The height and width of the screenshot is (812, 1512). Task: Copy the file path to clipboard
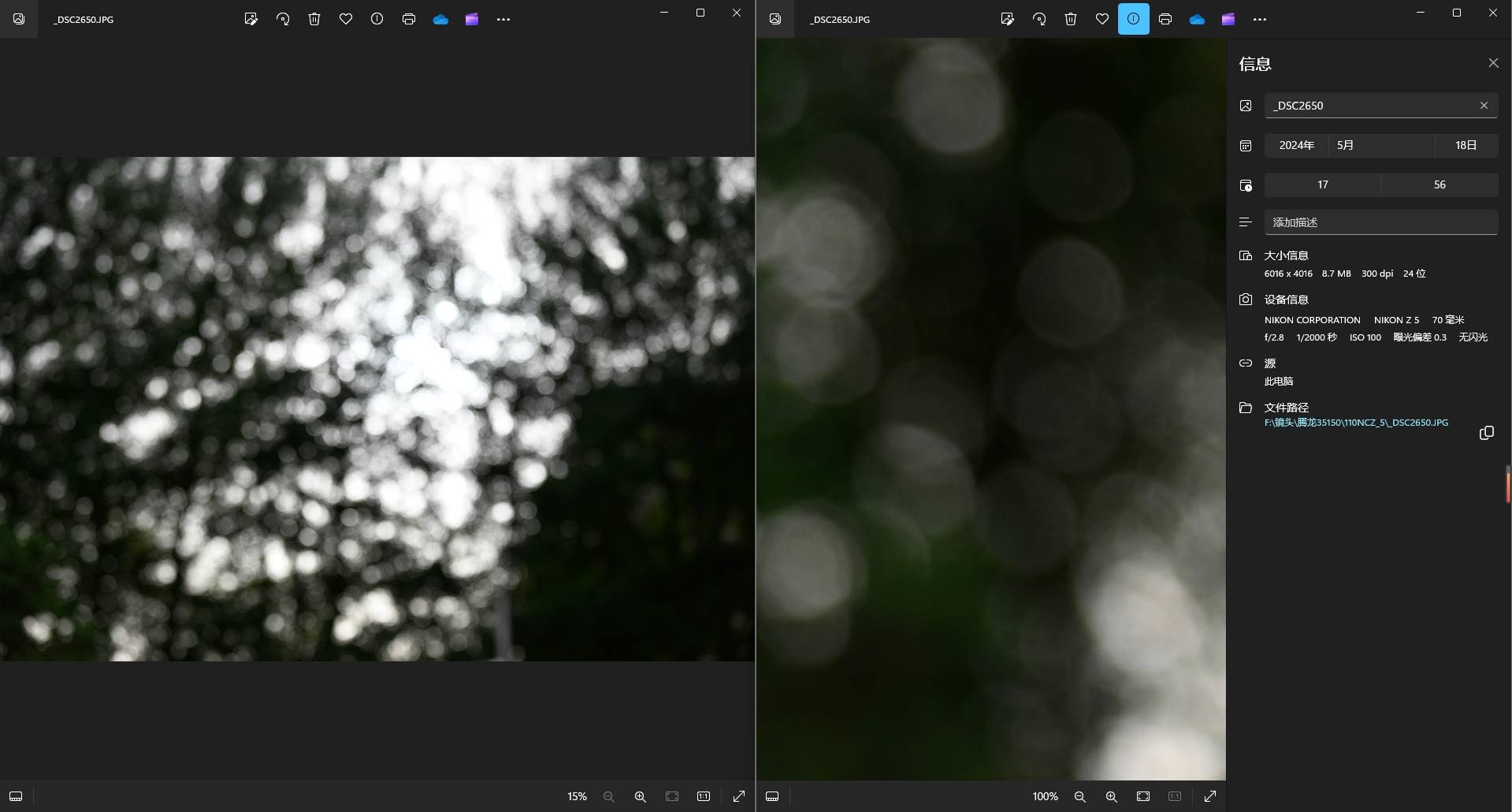pyautogui.click(x=1486, y=433)
